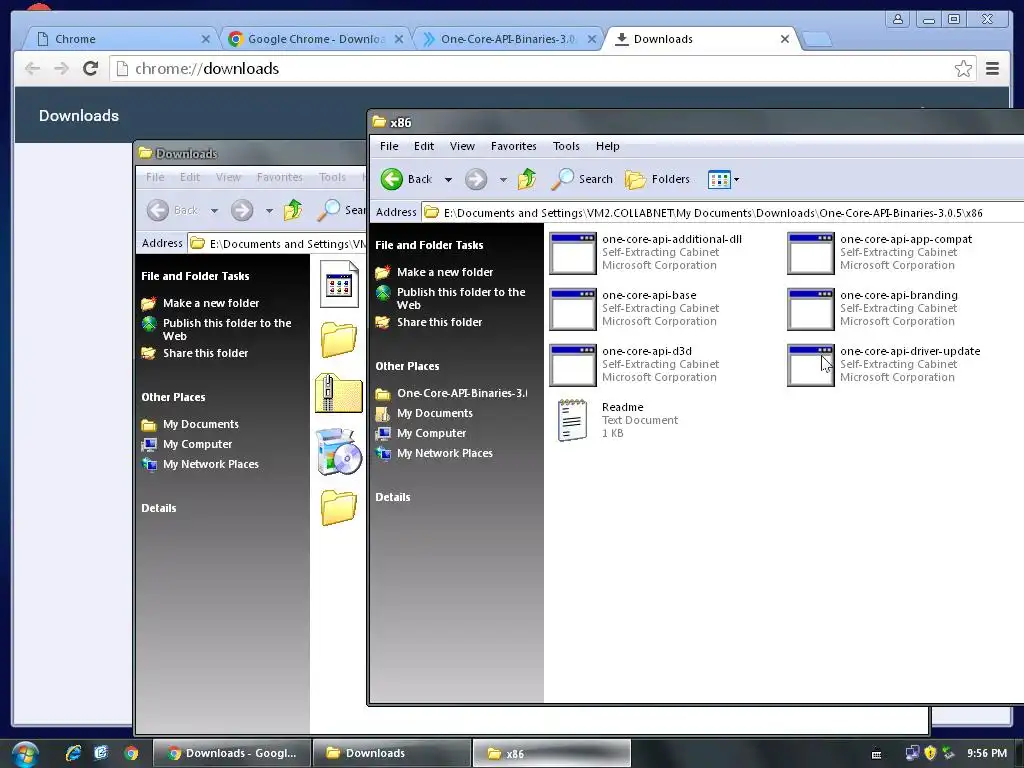This screenshot has height=768, width=1024.
Task: Expand the Details section in x86 window
Action: point(392,497)
